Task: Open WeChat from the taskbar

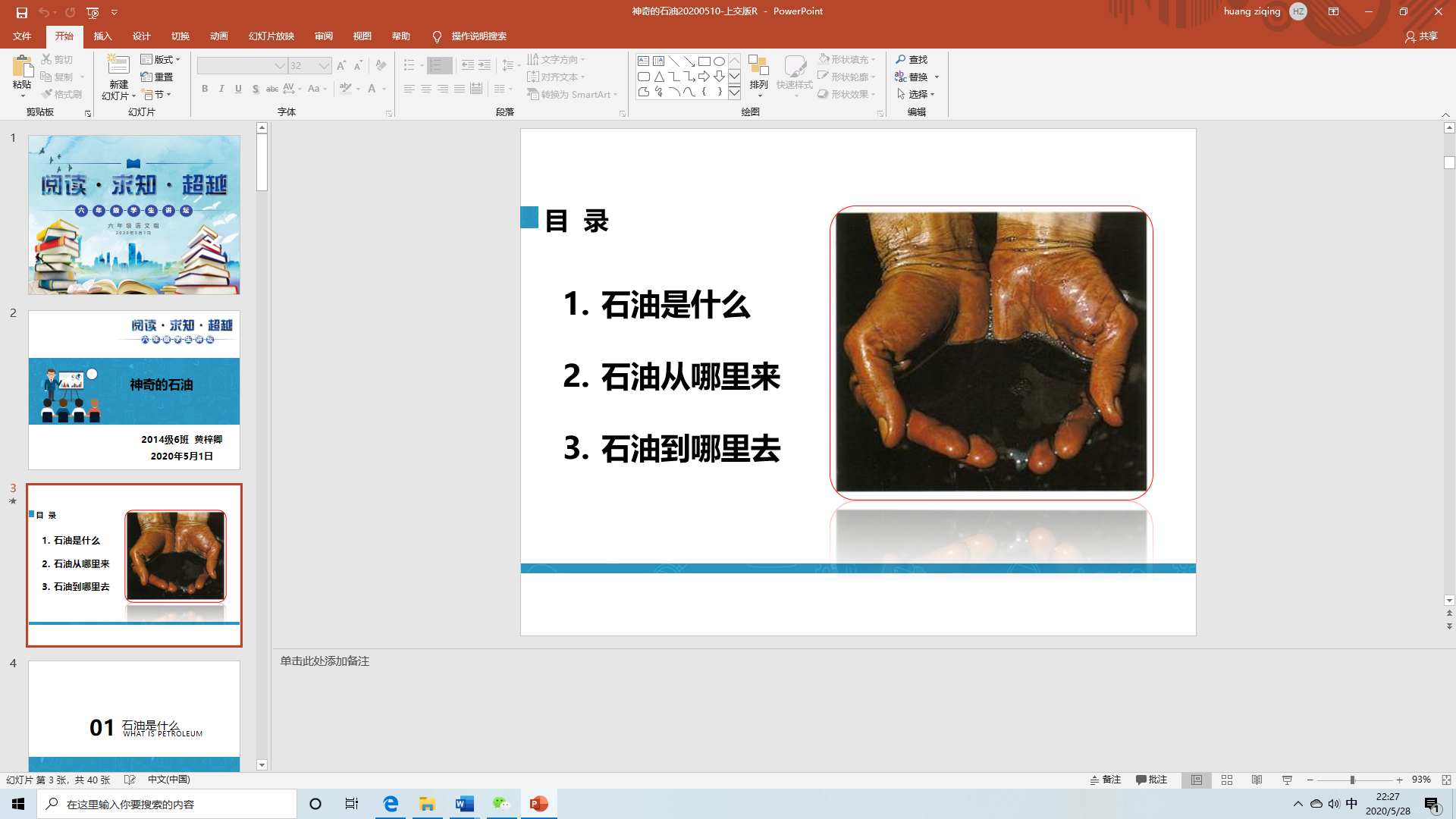Action: (501, 804)
